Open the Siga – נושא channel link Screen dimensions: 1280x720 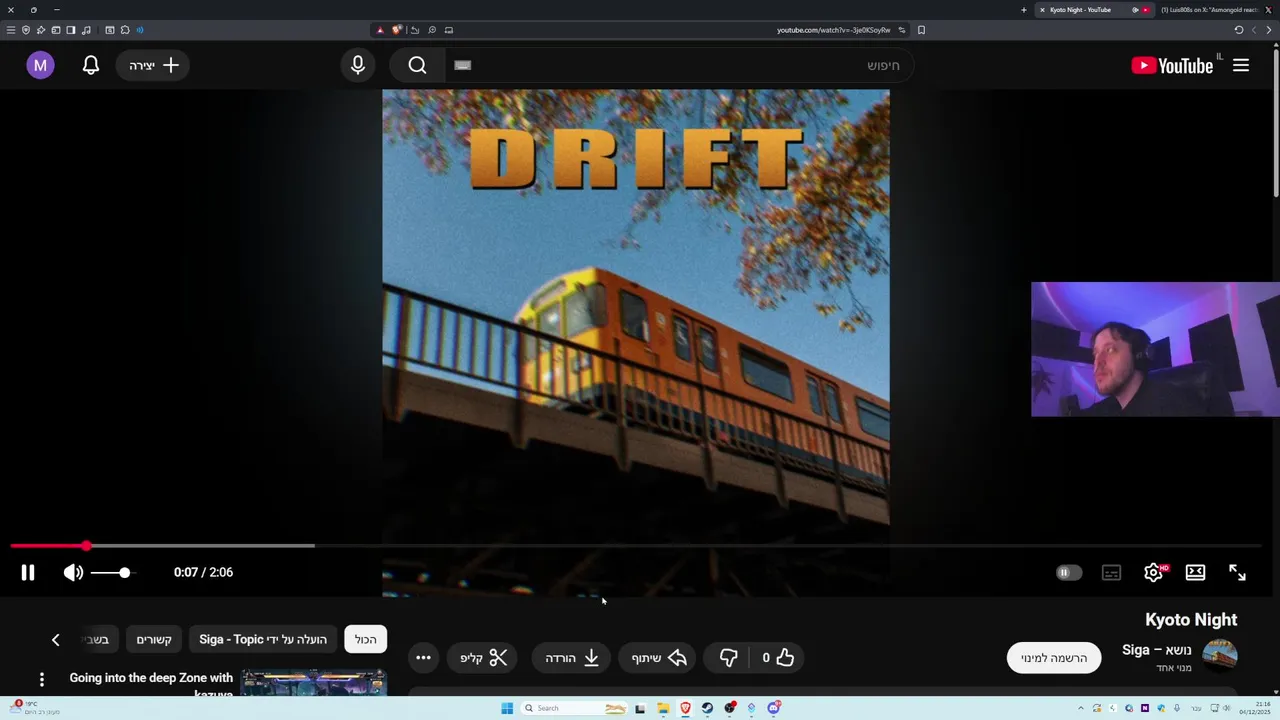[x=1157, y=650]
